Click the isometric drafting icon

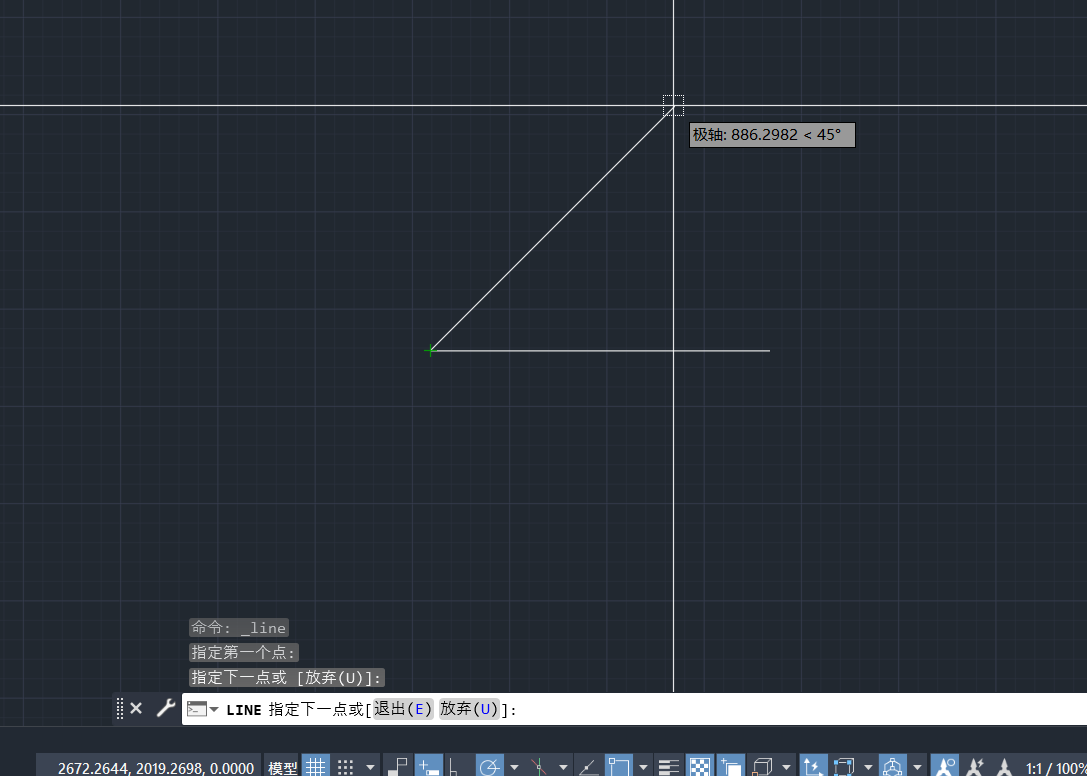click(x=540, y=767)
